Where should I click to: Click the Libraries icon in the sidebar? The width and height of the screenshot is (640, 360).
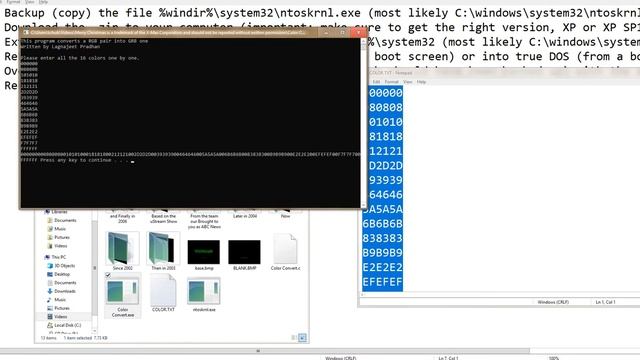coord(47,212)
